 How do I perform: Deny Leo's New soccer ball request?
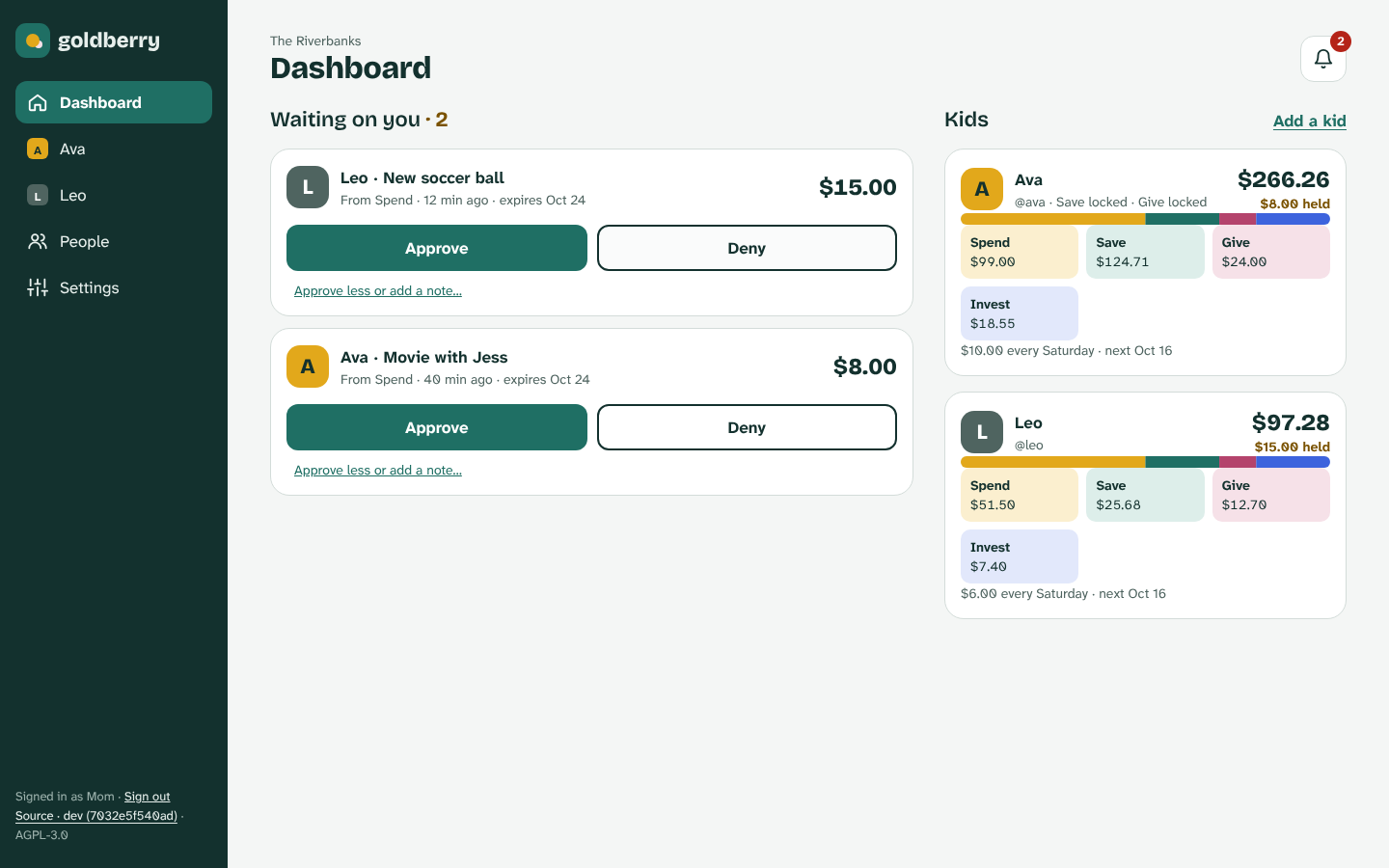tap(747, 248)
